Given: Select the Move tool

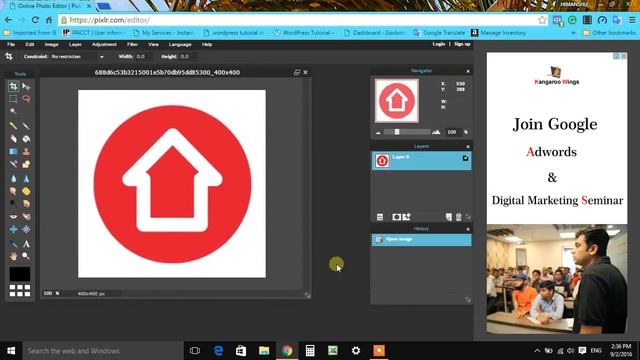Looking at the screenshot, I should coord(26,86).
